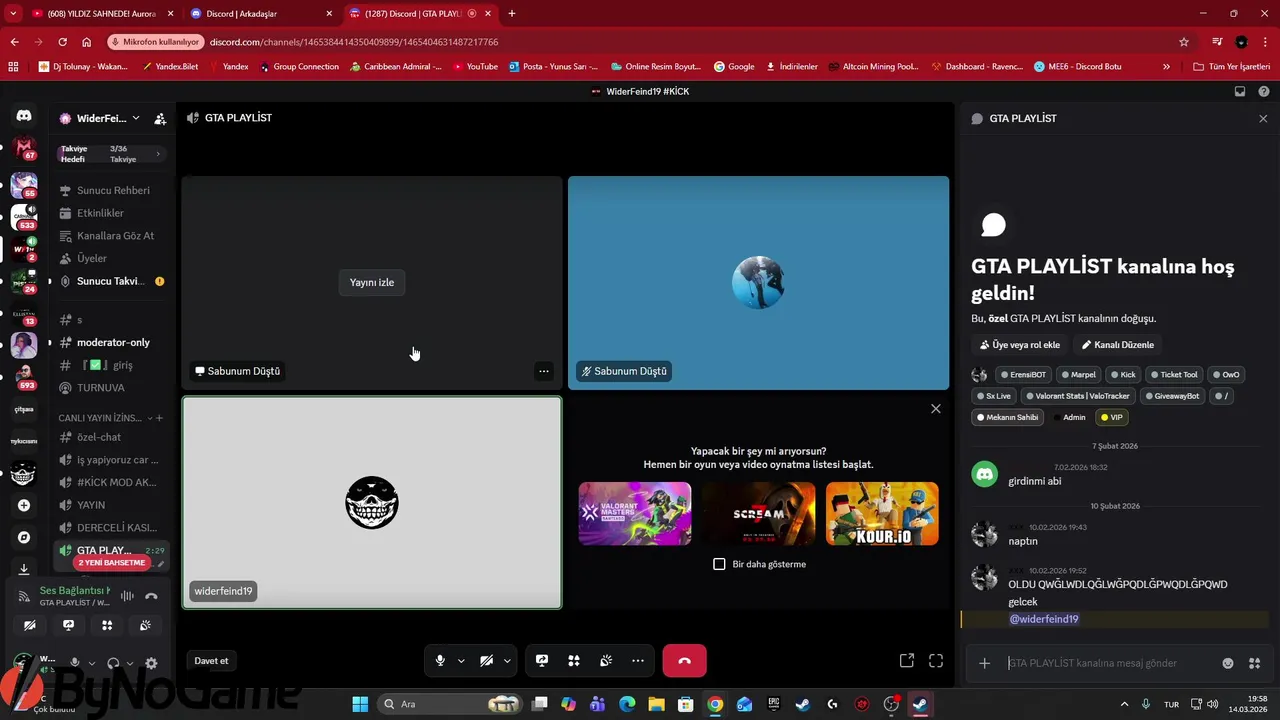
Task: Enter fullscreen for the voice call
Action: [x=936, y=661]
